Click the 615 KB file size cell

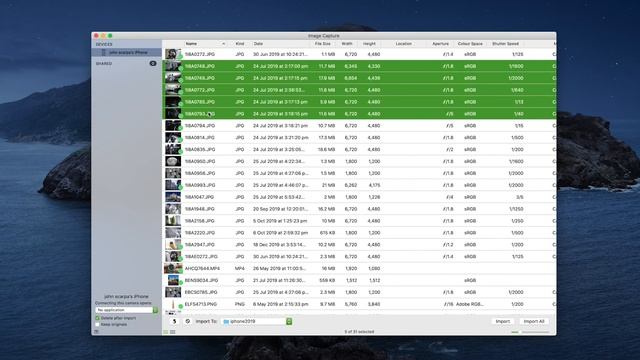(327, 233)
